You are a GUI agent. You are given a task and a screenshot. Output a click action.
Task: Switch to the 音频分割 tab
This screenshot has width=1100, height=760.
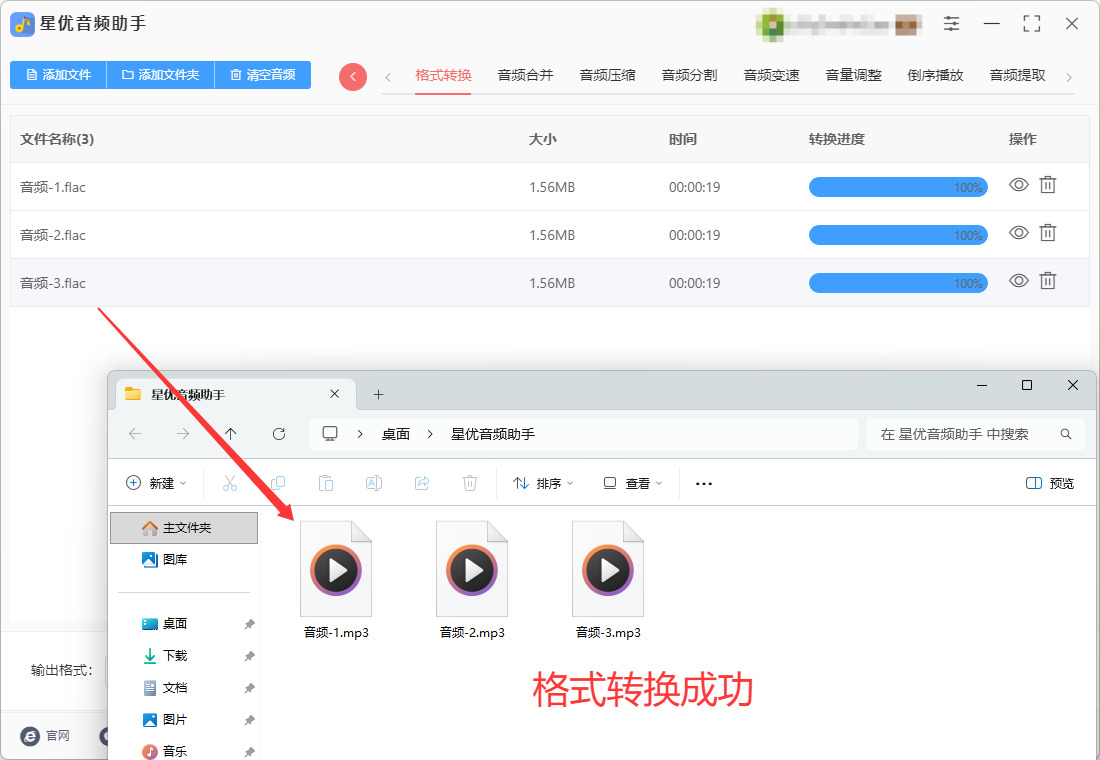(x=690, y=76)
